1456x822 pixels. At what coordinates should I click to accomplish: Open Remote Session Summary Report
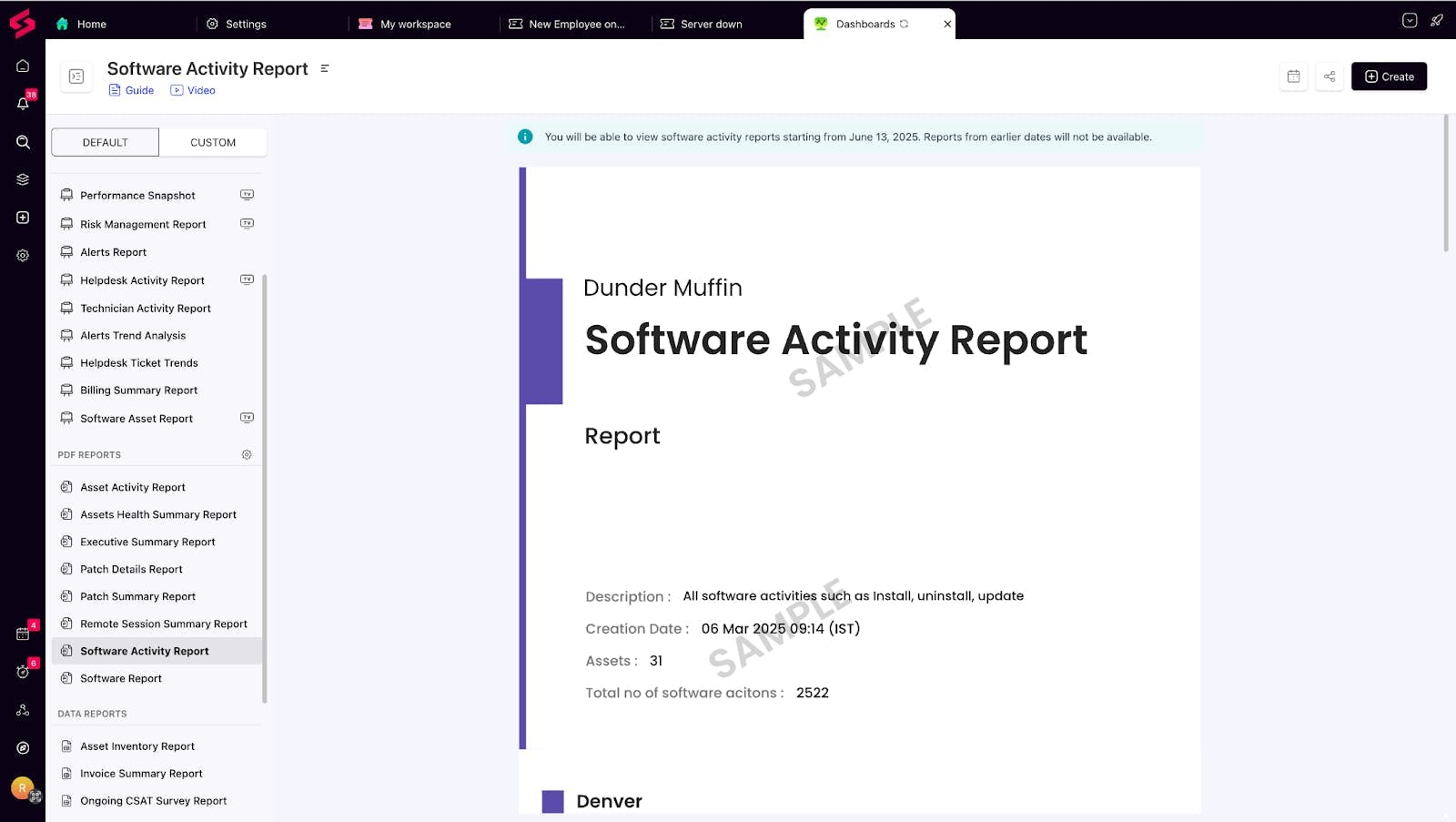pos(164,624)
